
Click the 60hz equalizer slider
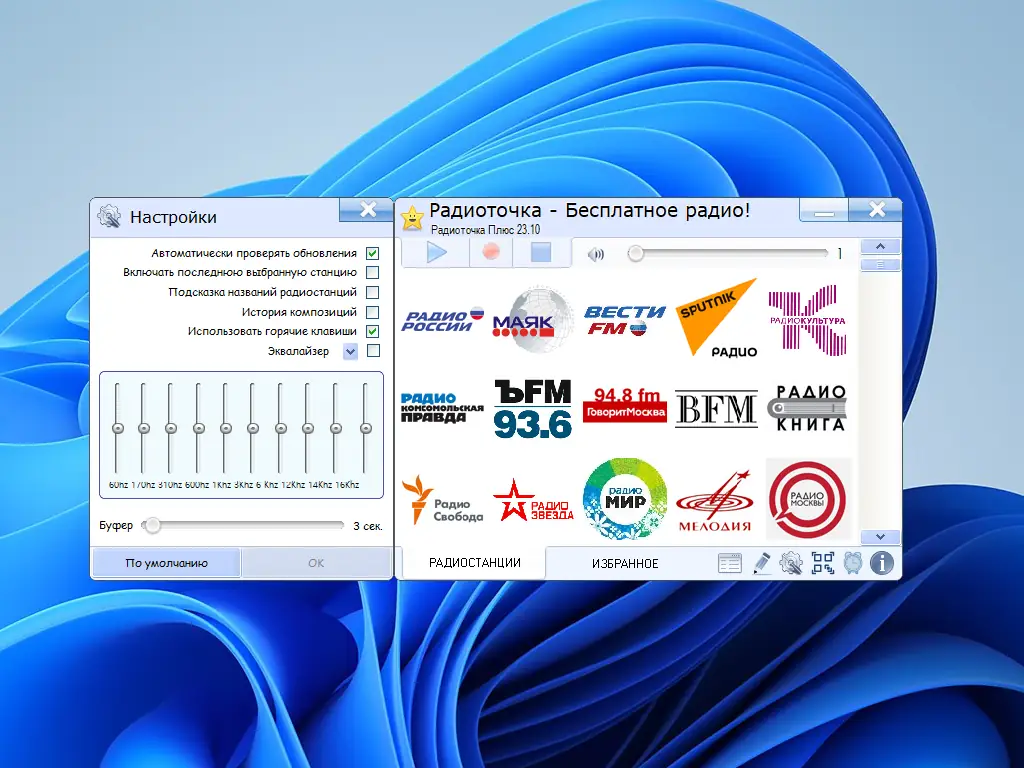pyautogui.click(x=118, y=428)
